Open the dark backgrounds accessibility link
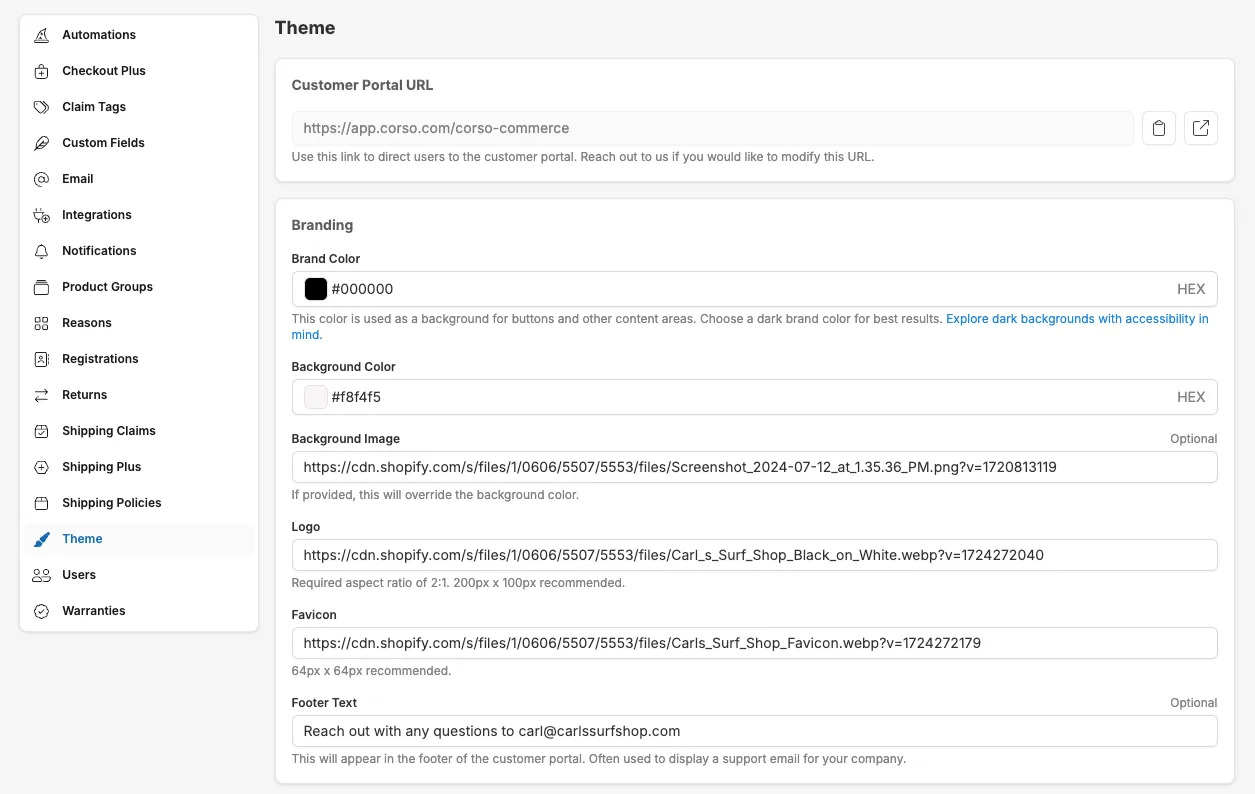The width and height of the screenshot is (1255, 794). (x=1076, y=319)
